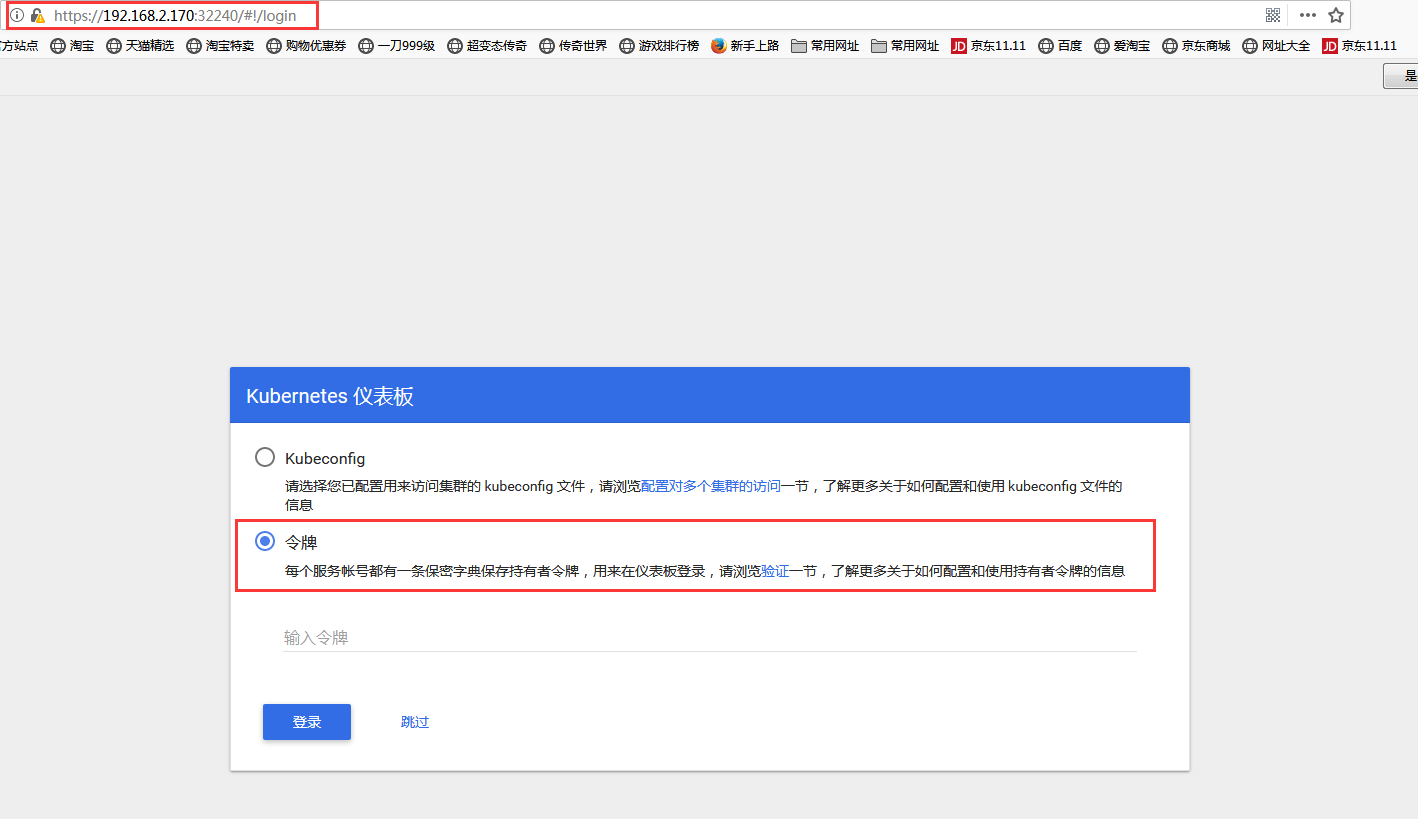The width and height of the screenshot is (1418, 819).
Task: Open the QR code icon in address bar
Action: (x=1273, y=15)
